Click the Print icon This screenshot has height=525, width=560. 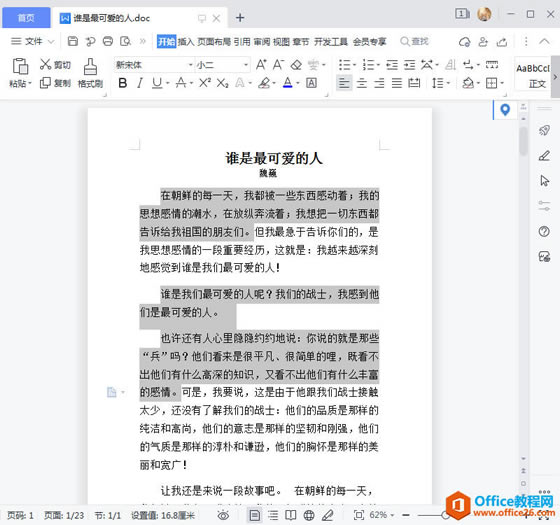(108, 41)
